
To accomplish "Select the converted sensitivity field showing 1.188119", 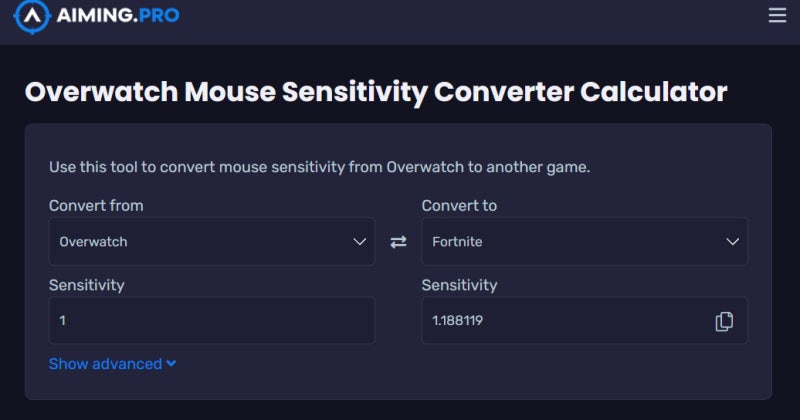I will coord(565,321).
